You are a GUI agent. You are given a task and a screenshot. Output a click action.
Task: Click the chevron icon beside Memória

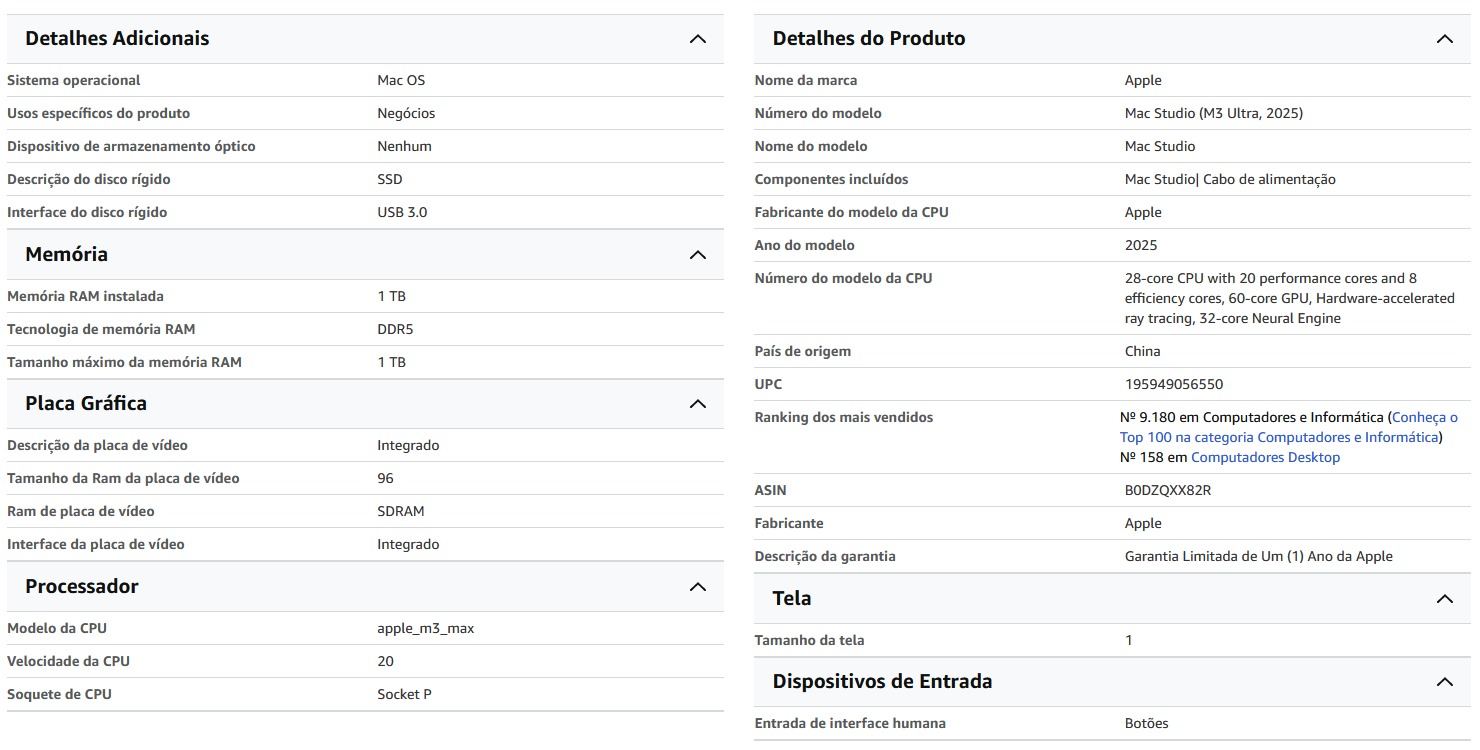698,255
